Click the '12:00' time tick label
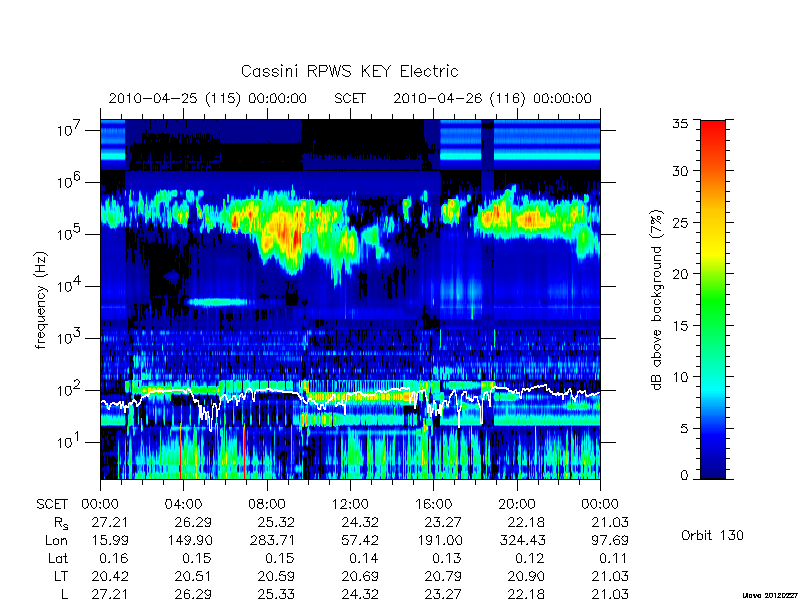The width and height of the screenshot is (800, 600). click(350, 504)
